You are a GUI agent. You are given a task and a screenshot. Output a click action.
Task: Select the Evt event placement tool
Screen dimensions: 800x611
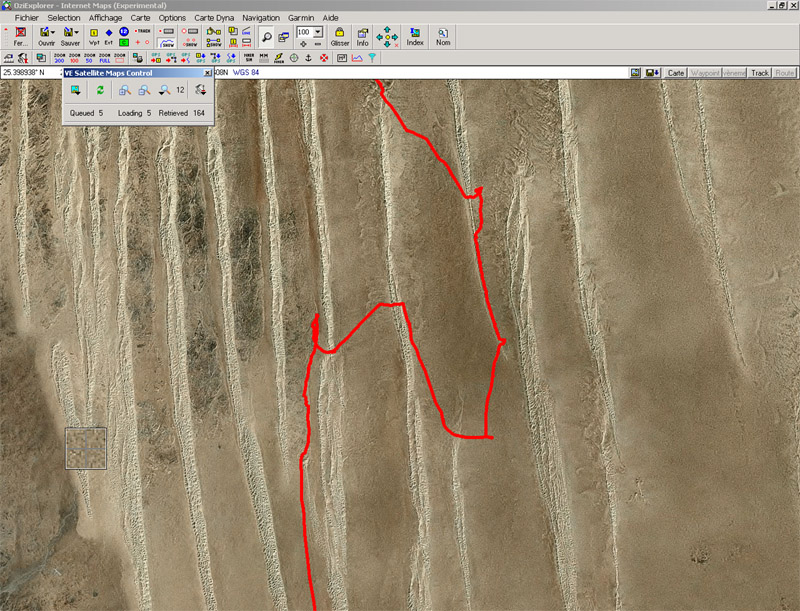(x=109, y=37)
